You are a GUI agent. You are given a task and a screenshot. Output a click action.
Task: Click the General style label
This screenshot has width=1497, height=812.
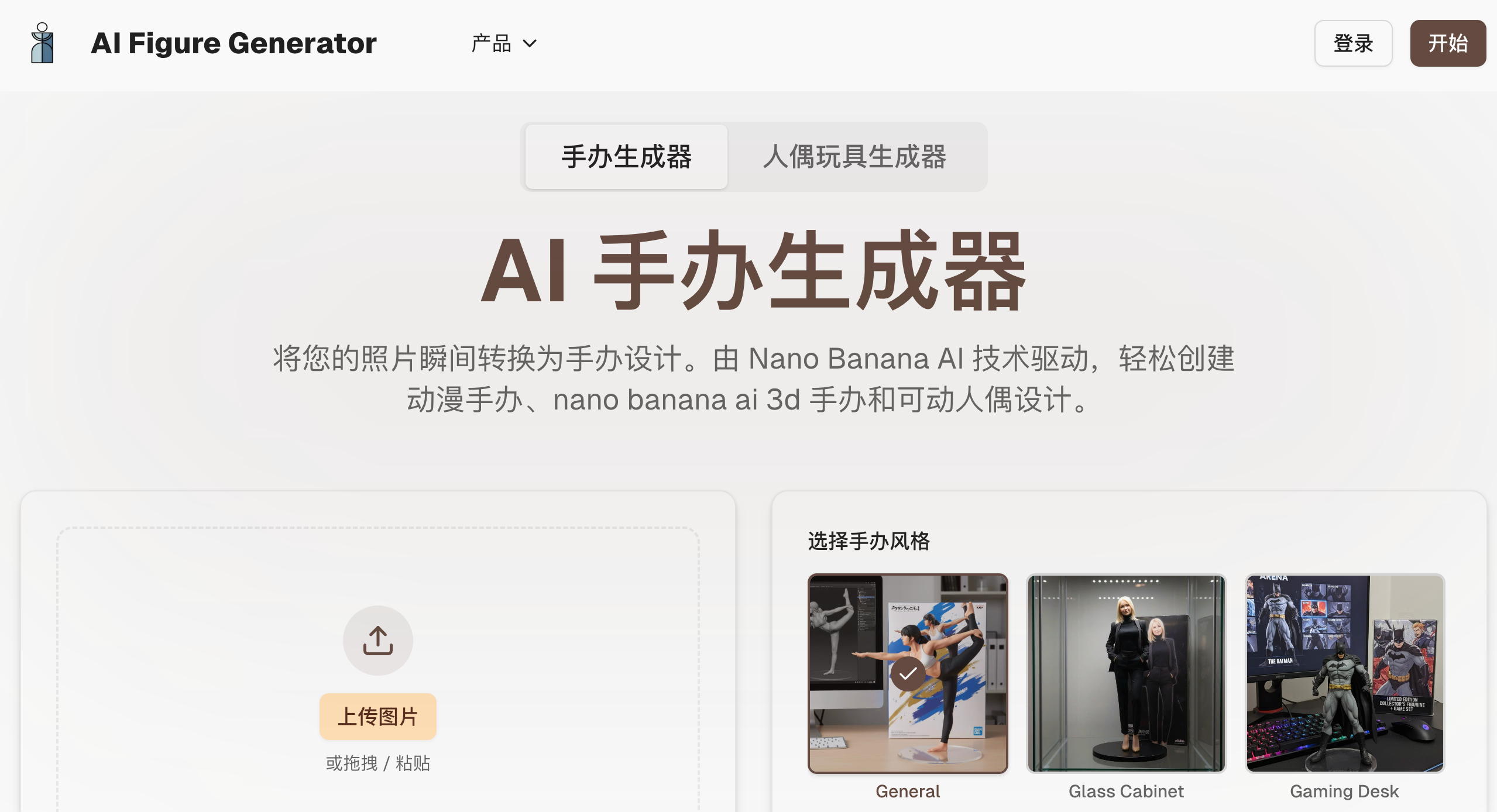908,792
